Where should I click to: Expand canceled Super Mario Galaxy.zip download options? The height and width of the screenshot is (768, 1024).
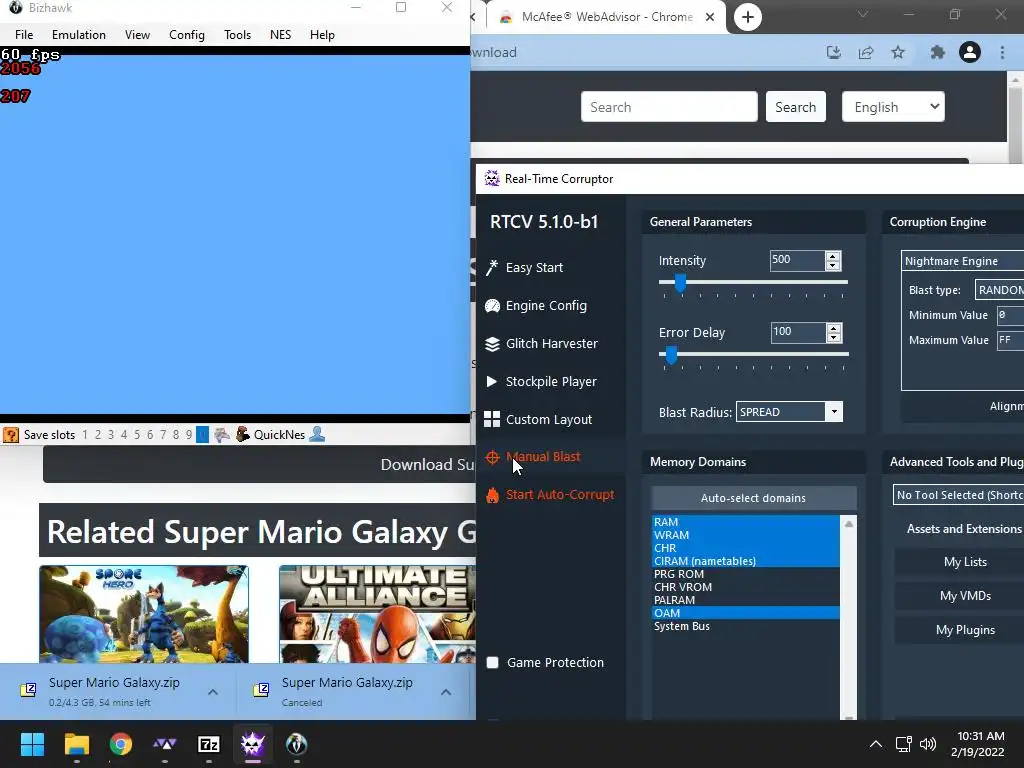pyautogui.click(x=446, y=692)
